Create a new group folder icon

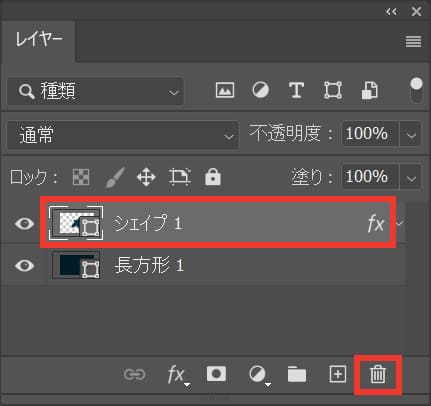coord(297,374)
